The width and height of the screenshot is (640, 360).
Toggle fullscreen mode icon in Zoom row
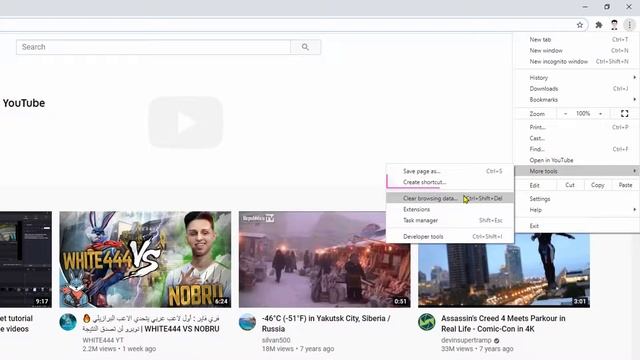tap(624, 113)
